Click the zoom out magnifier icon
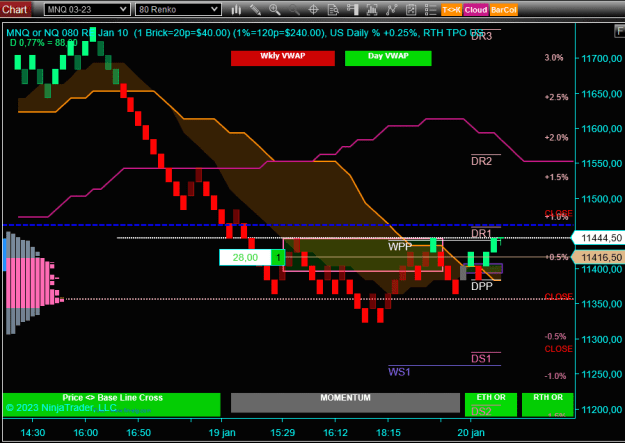 pos(294,10)
